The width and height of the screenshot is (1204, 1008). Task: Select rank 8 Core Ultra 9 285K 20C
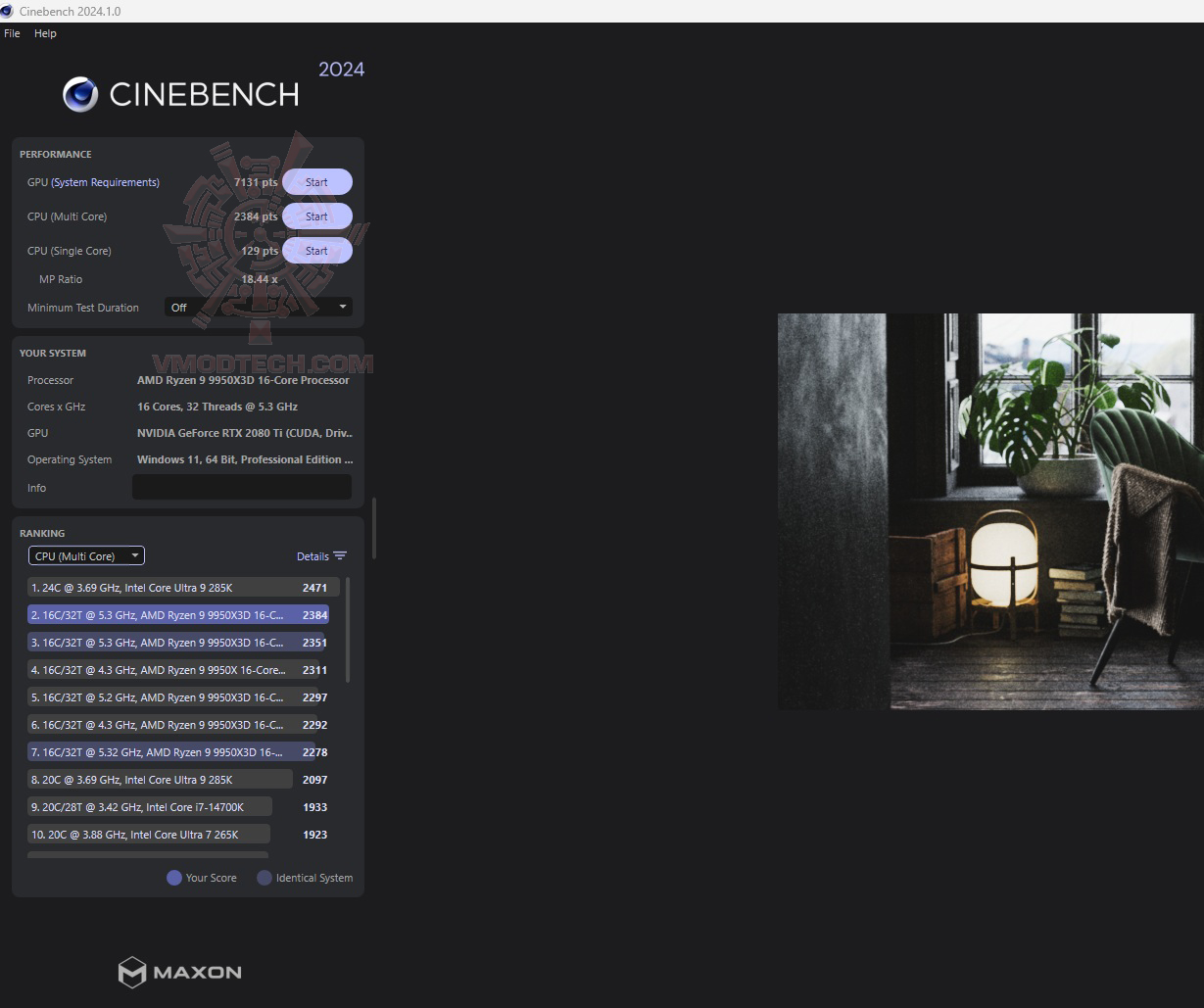click(x=177, y=780)
